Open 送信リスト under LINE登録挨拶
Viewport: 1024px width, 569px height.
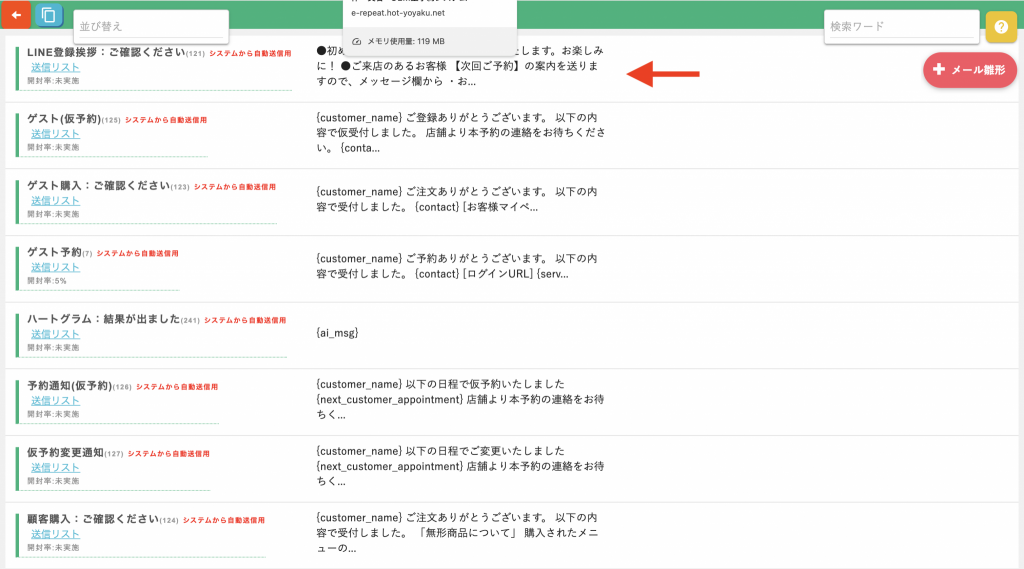tap(55, 67)
